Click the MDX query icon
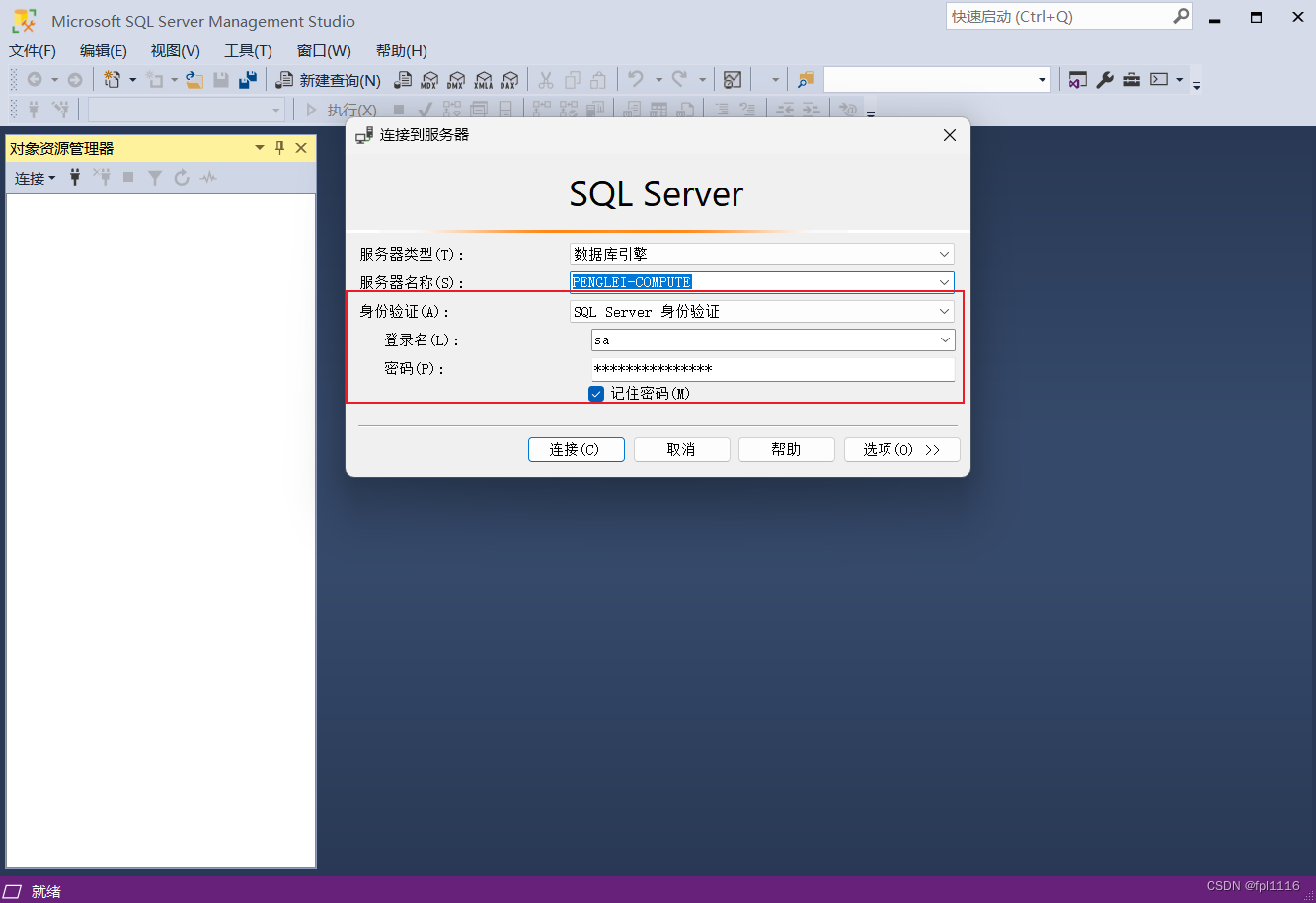 tap(428, 80)
